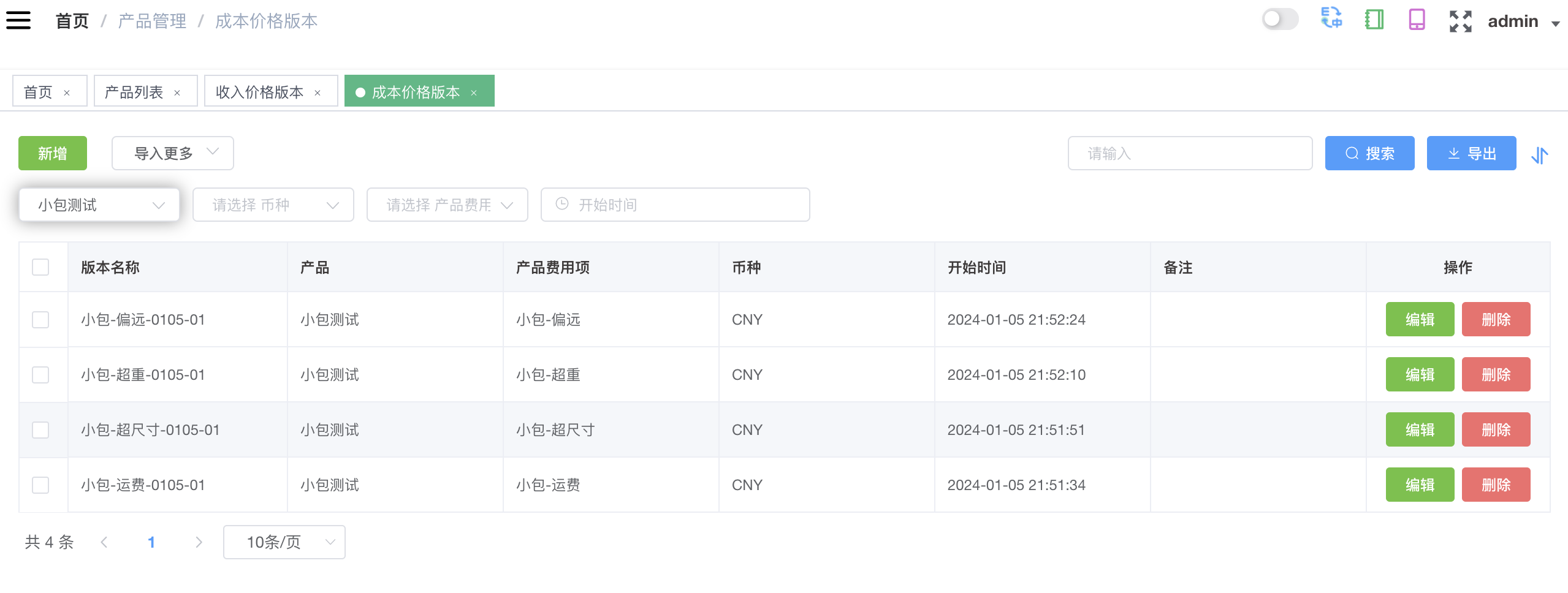Toggle the switch in the top header

coord(1279,19)
